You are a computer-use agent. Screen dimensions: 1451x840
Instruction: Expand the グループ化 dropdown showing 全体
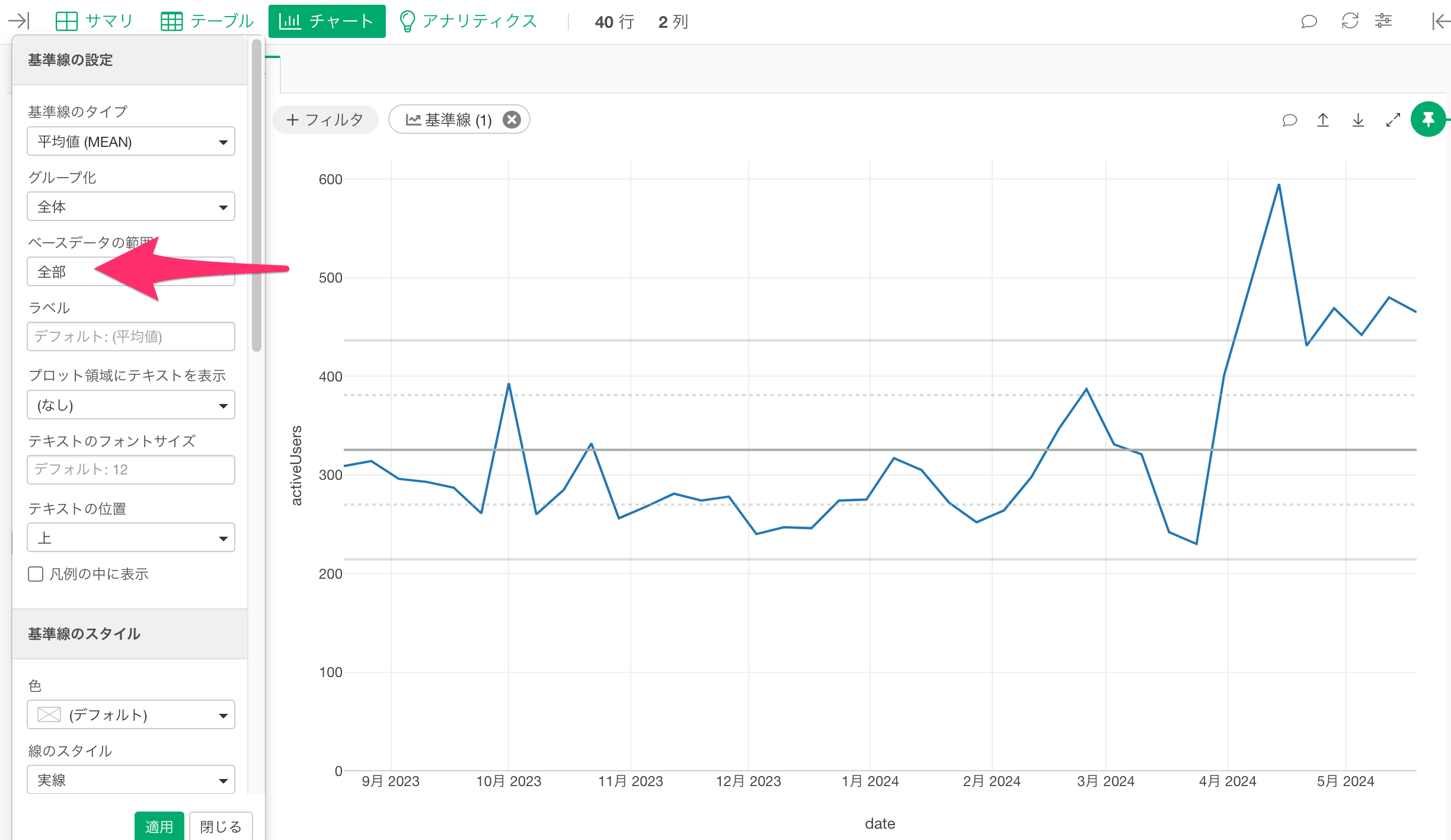[131, 207]
